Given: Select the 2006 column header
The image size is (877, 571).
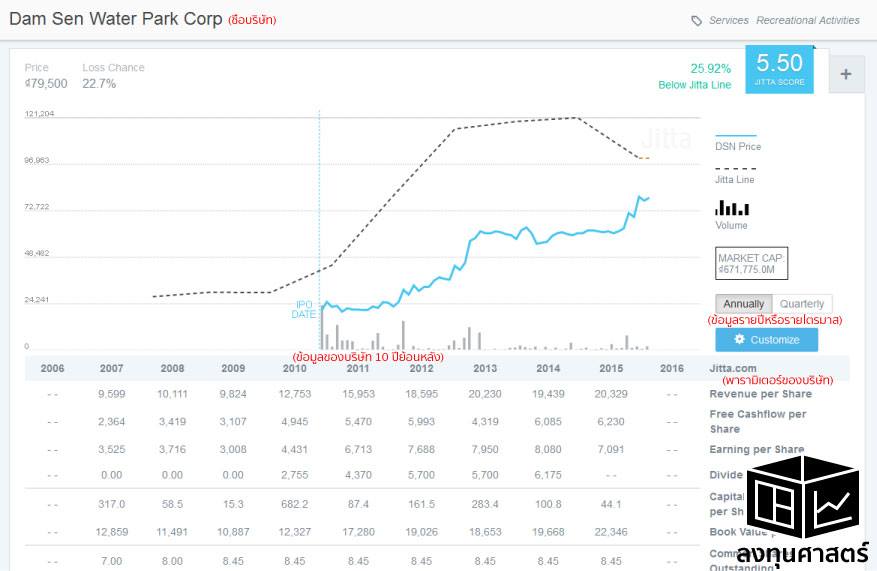Looking at the screenshot, I should 53,368.
